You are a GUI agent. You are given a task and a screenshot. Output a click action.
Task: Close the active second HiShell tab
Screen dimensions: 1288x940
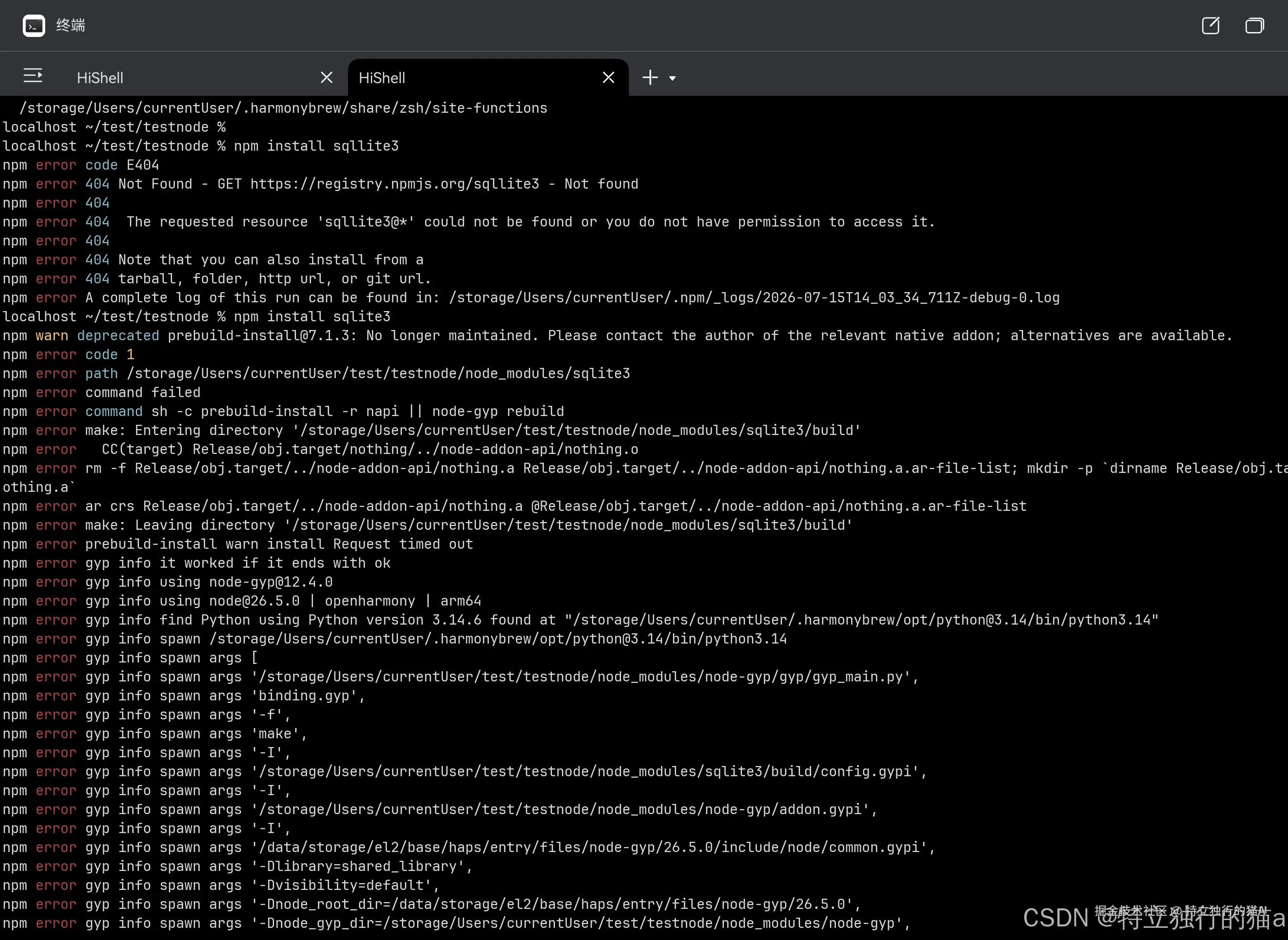pyautogui.click(x=608, y=77)
